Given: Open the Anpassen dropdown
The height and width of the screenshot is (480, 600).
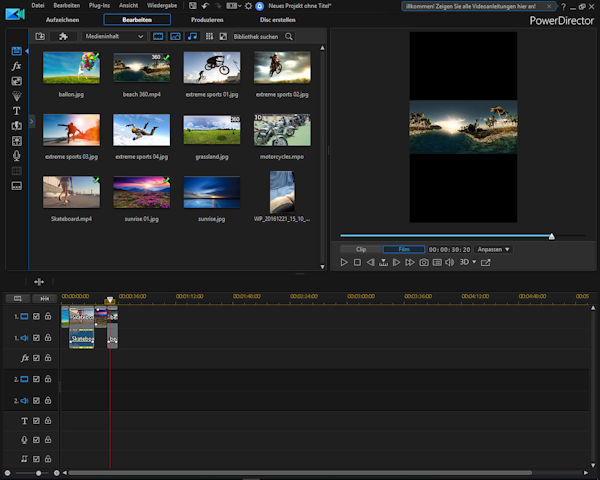Looking at the screenshot, I should [493, 249].
